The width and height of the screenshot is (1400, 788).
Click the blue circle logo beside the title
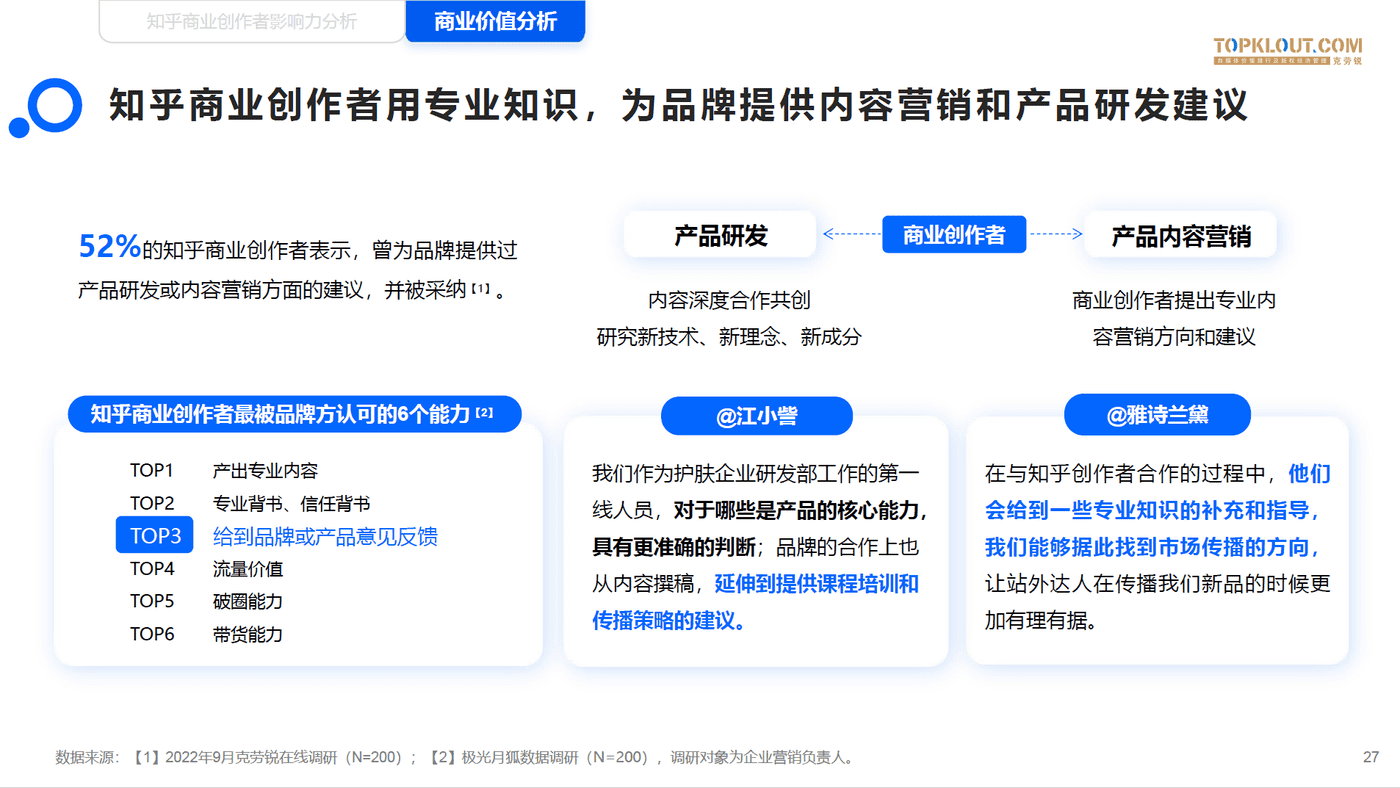(46, 107)
